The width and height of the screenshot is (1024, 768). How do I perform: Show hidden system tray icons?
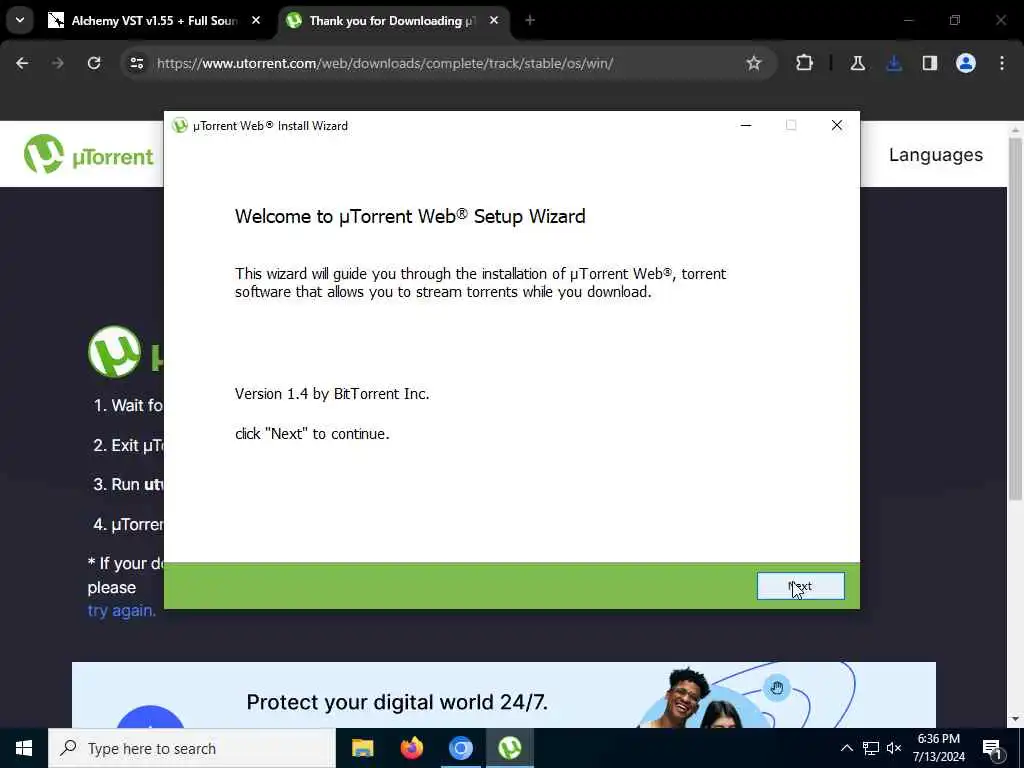point(846,748)
